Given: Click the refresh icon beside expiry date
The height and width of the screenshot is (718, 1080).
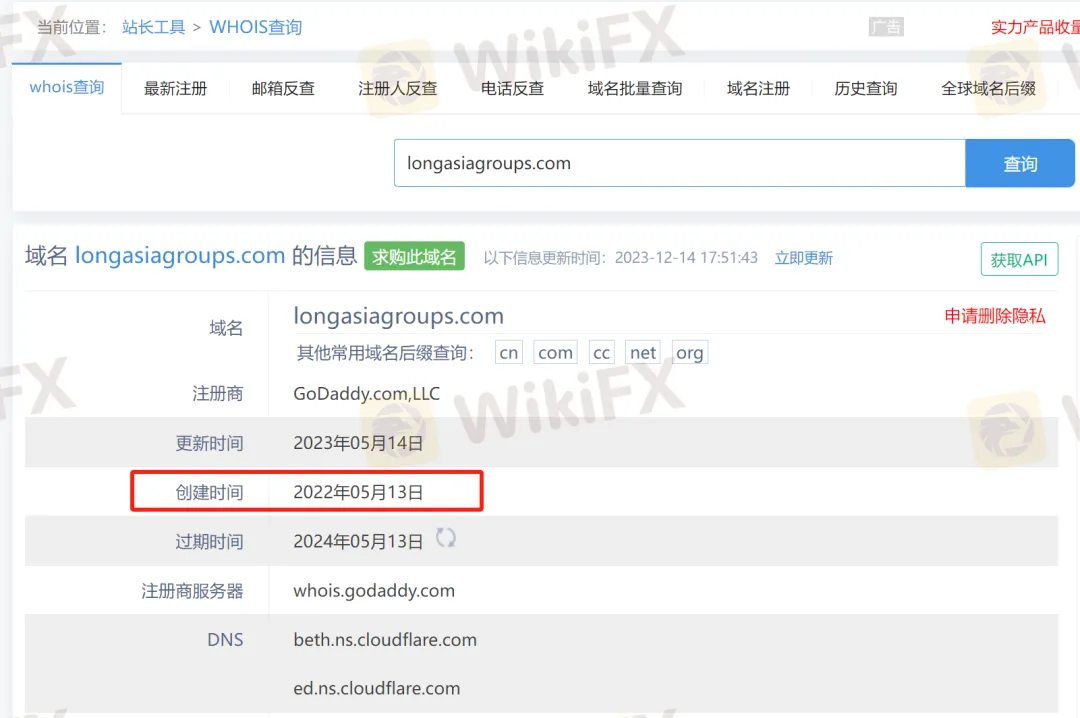Looking at the screenshot, I should coord(446,537).
